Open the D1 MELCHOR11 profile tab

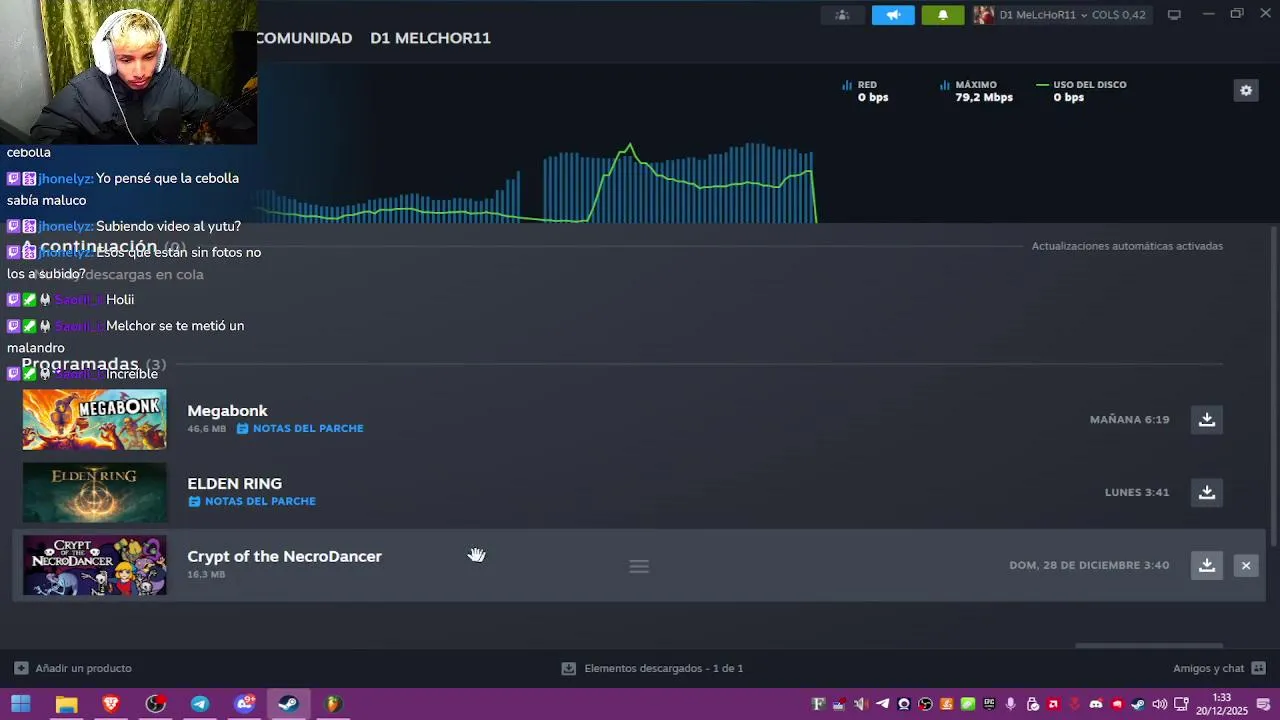click(430, 38)
